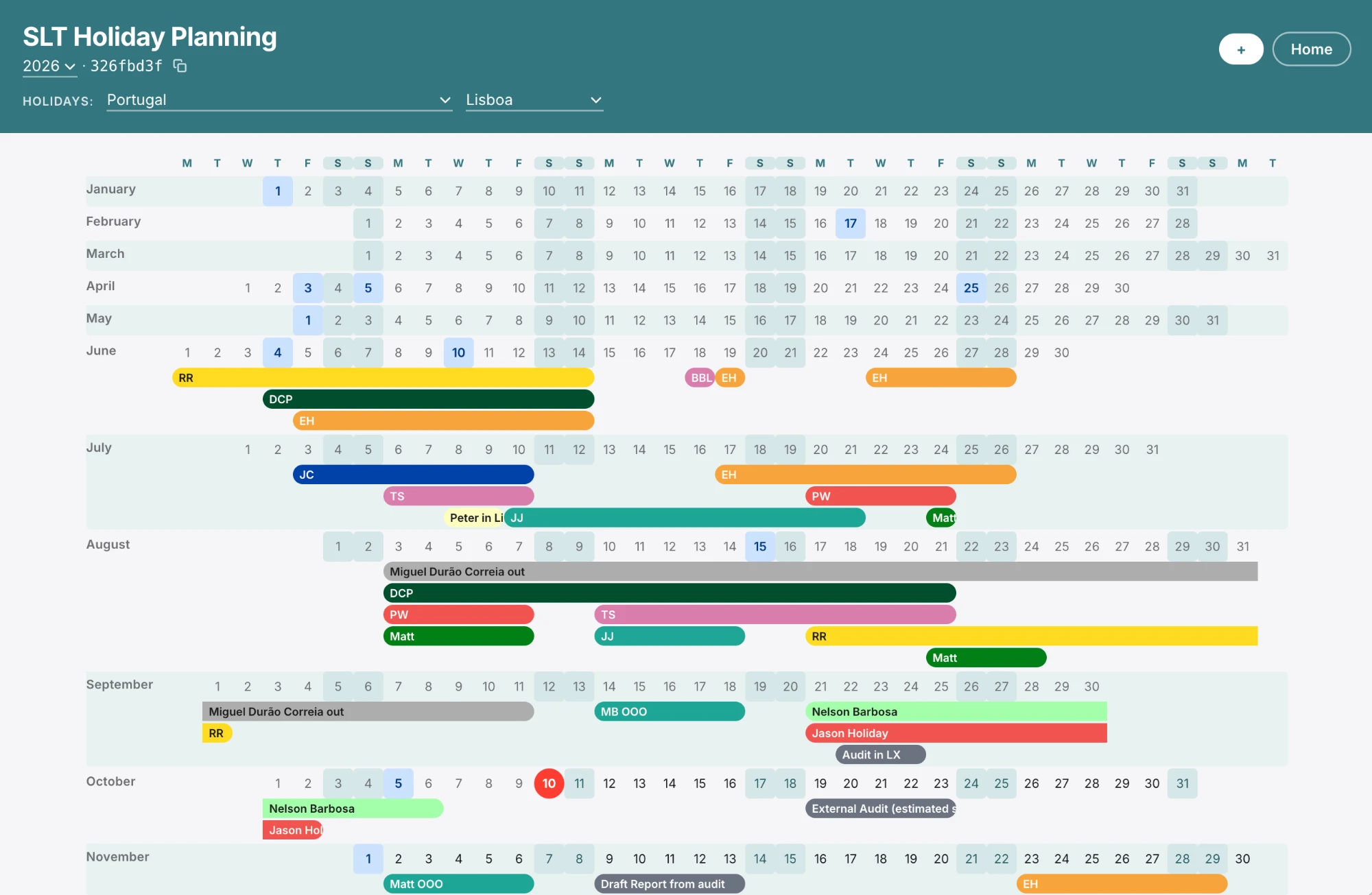Open the Portugal holidays country dropdown
Image resolution: width=1372 pixels, height=895 pixels.
tap(279, 100)
